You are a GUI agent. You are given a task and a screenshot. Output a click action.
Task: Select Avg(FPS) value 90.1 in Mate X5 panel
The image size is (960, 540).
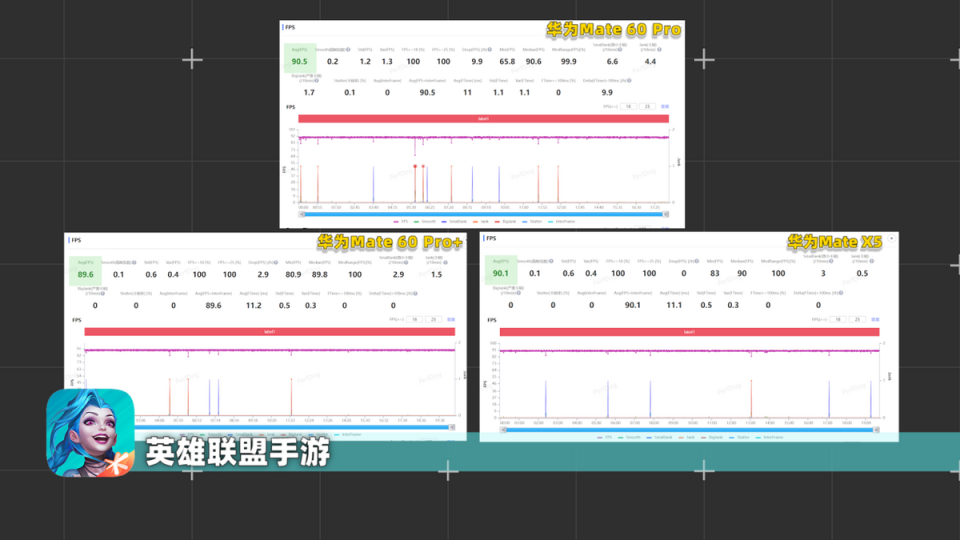501,273
